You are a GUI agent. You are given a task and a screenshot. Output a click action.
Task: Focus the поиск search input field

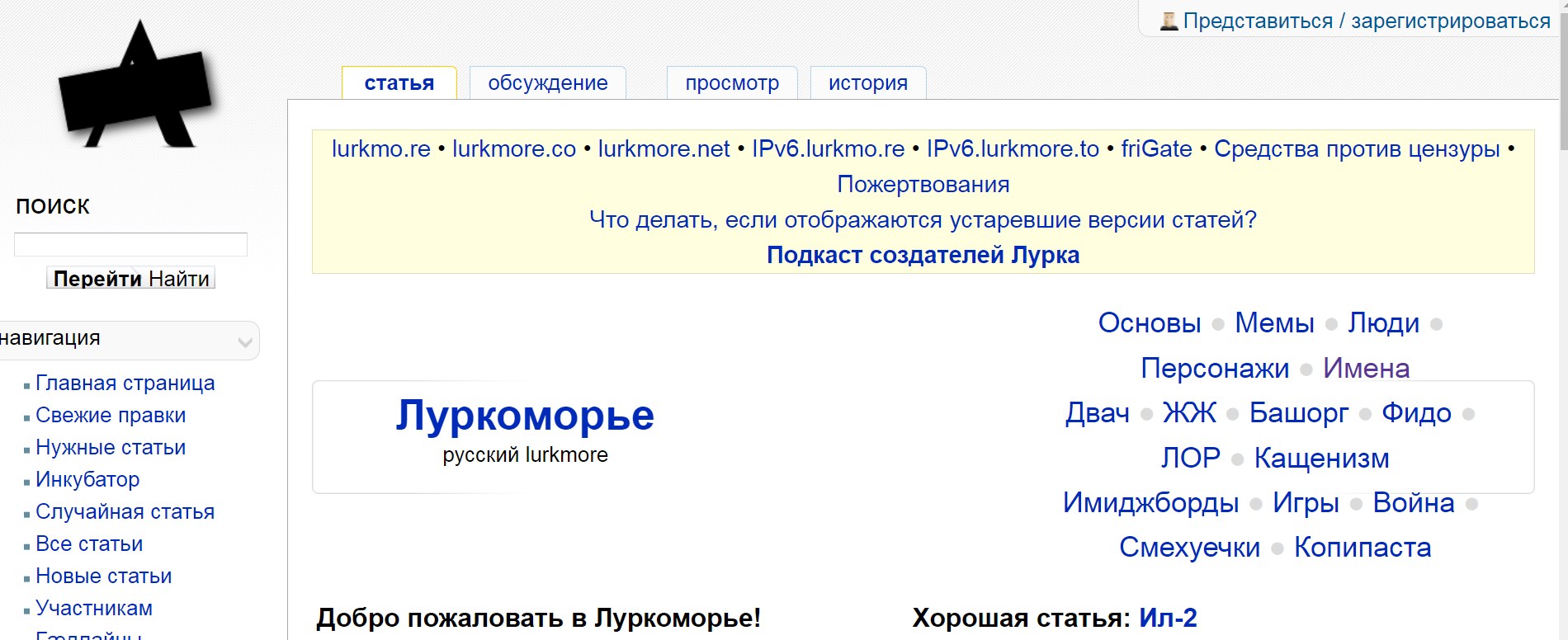130,244
